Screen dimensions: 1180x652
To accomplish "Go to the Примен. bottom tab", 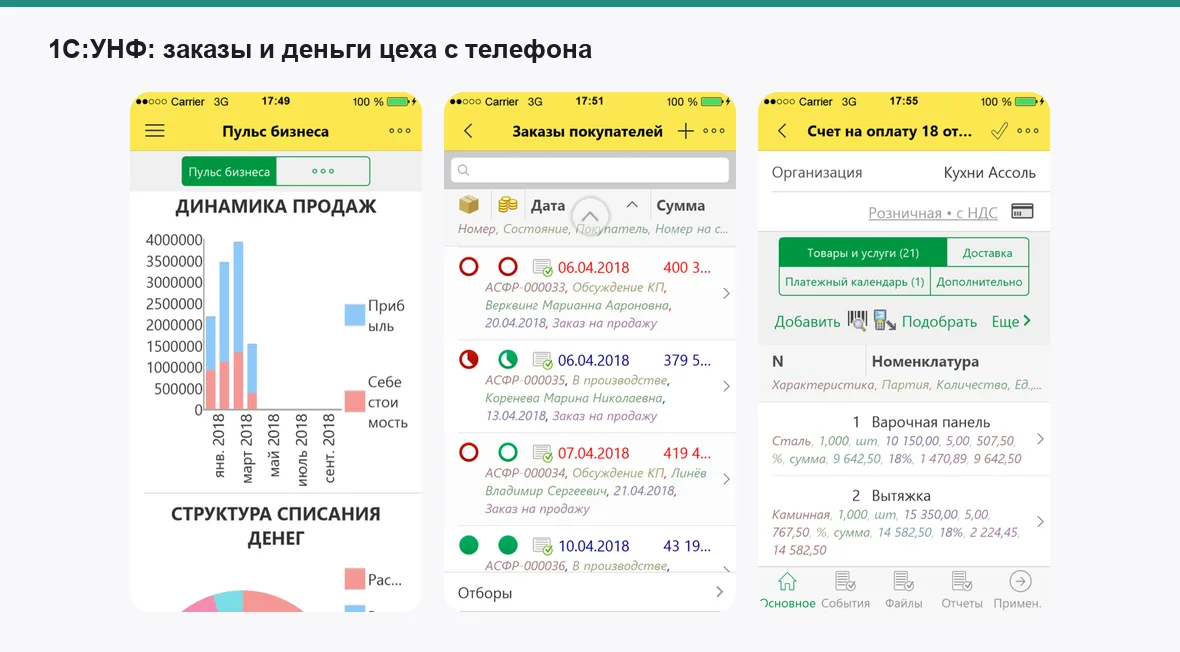I will click(1018, 591).
